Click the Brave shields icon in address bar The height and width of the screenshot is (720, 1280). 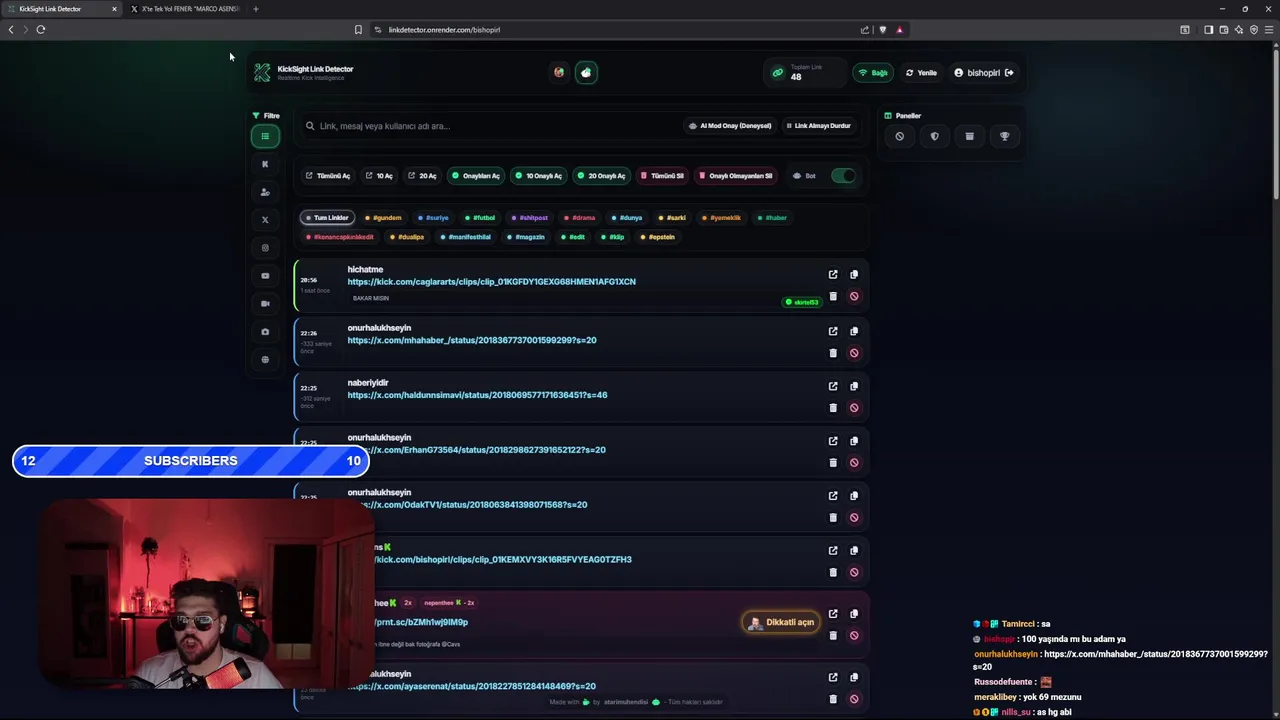pos(882,30)
